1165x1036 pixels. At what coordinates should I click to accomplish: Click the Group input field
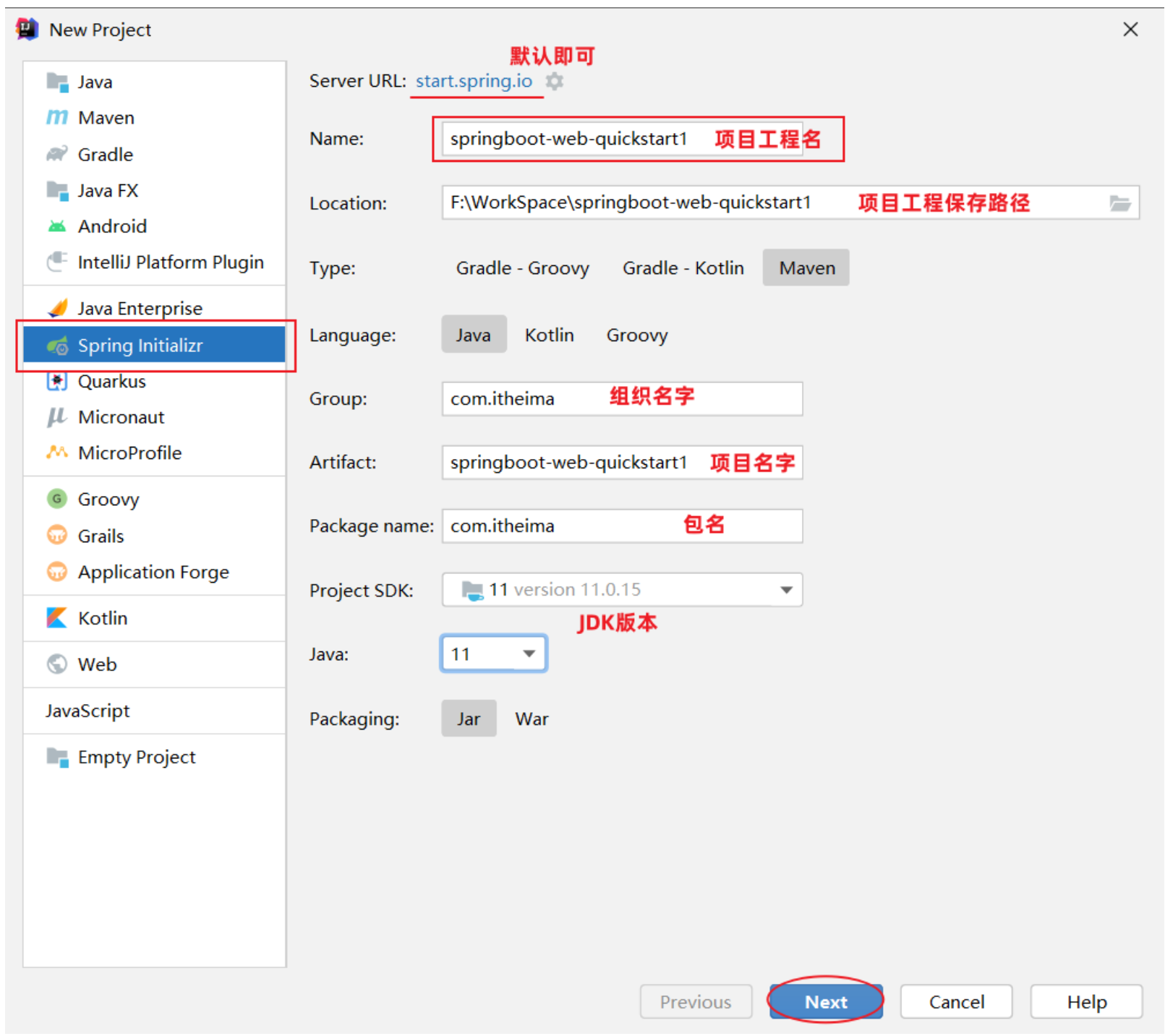coord(623,399)
